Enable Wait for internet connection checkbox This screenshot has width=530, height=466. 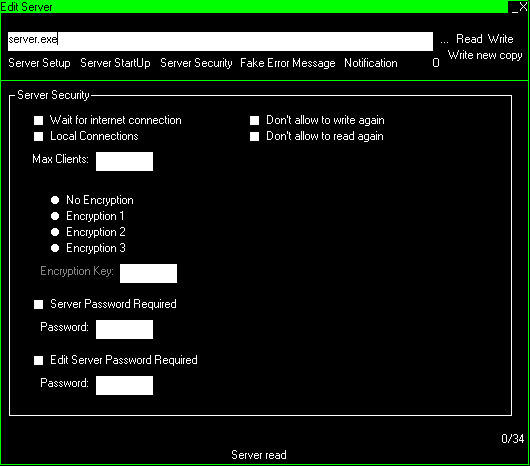pos(39,120)
